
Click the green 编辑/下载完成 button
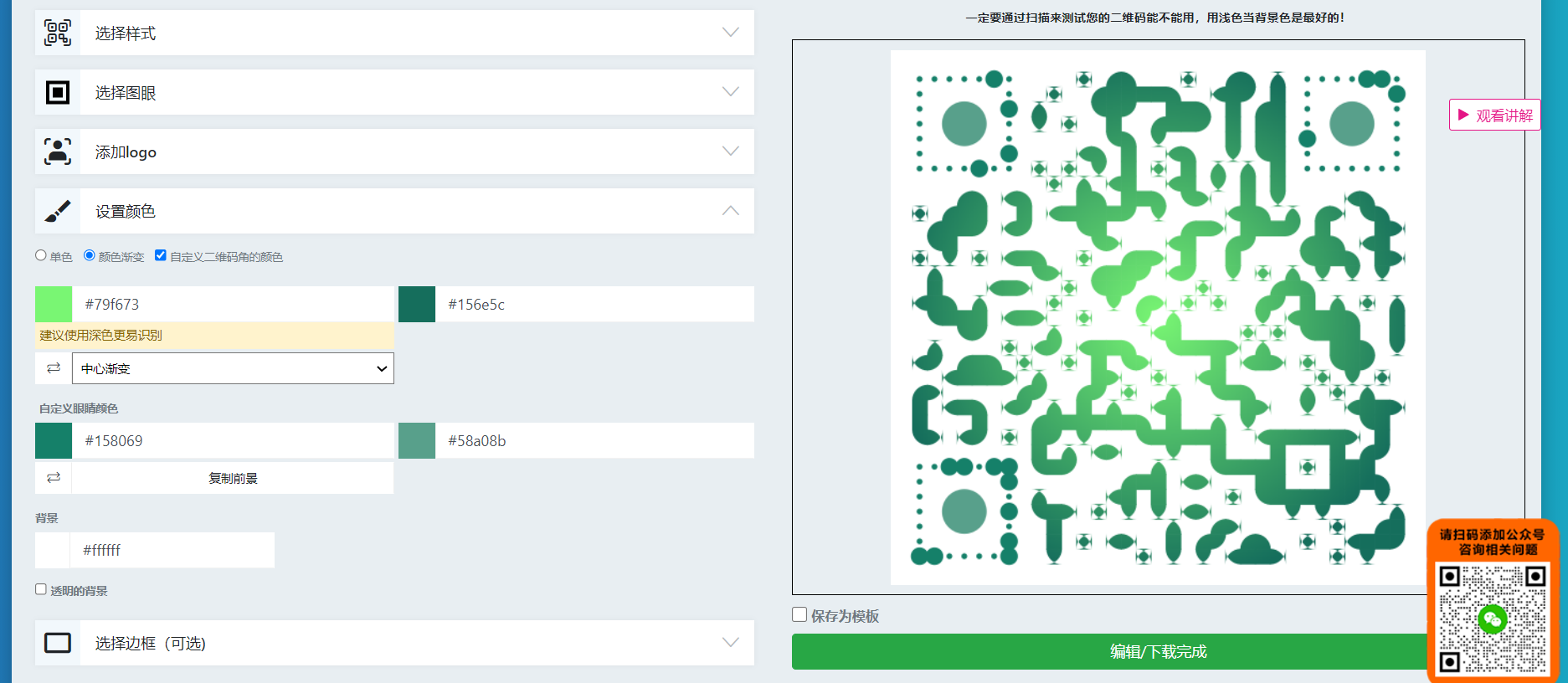pyautogui.click(x=1158, y=651)
